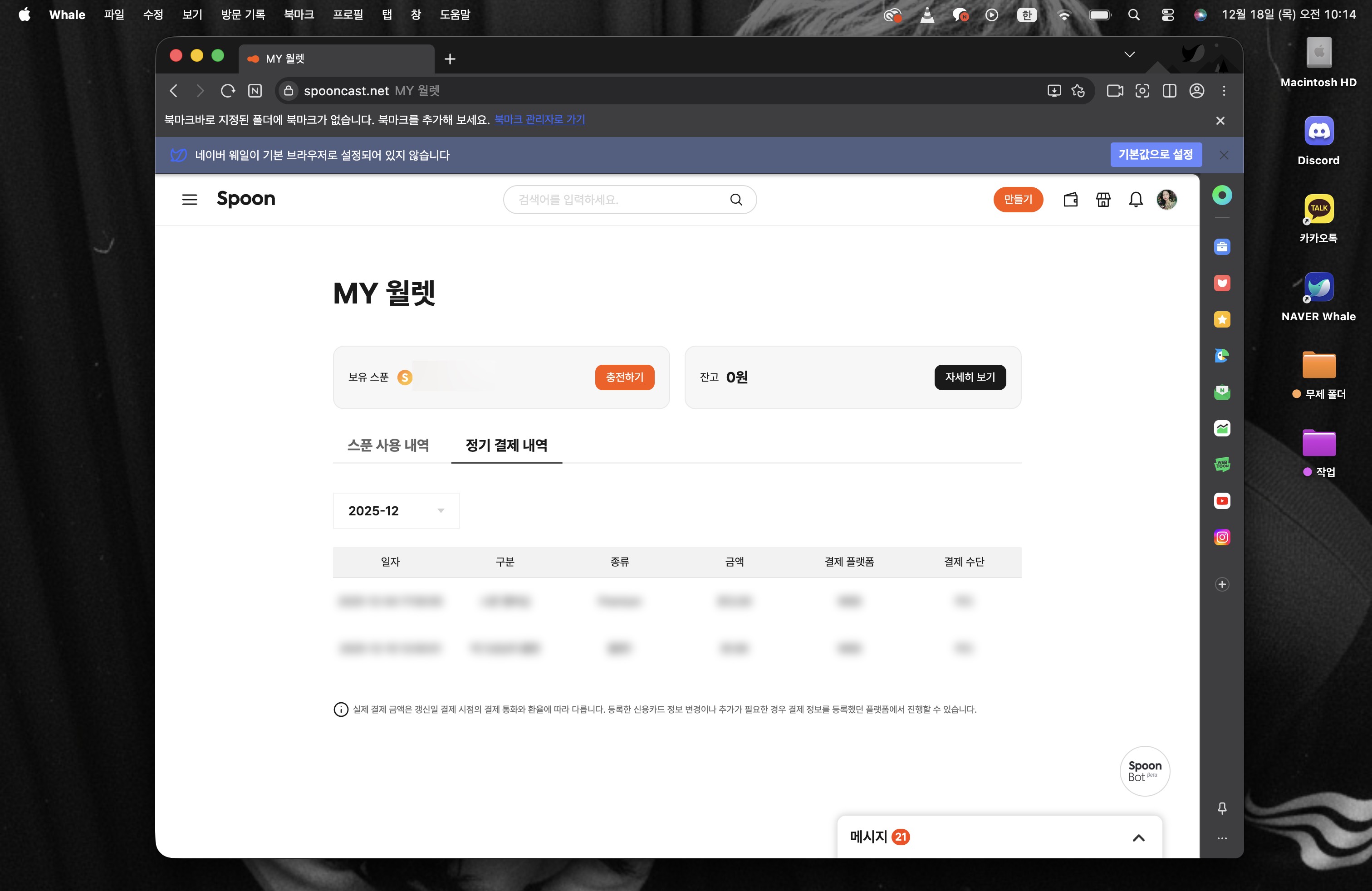Open the notifications bell icon
Image resolution: width=1372 pixels, height=891 pixels.
(x=1135, y=200)
